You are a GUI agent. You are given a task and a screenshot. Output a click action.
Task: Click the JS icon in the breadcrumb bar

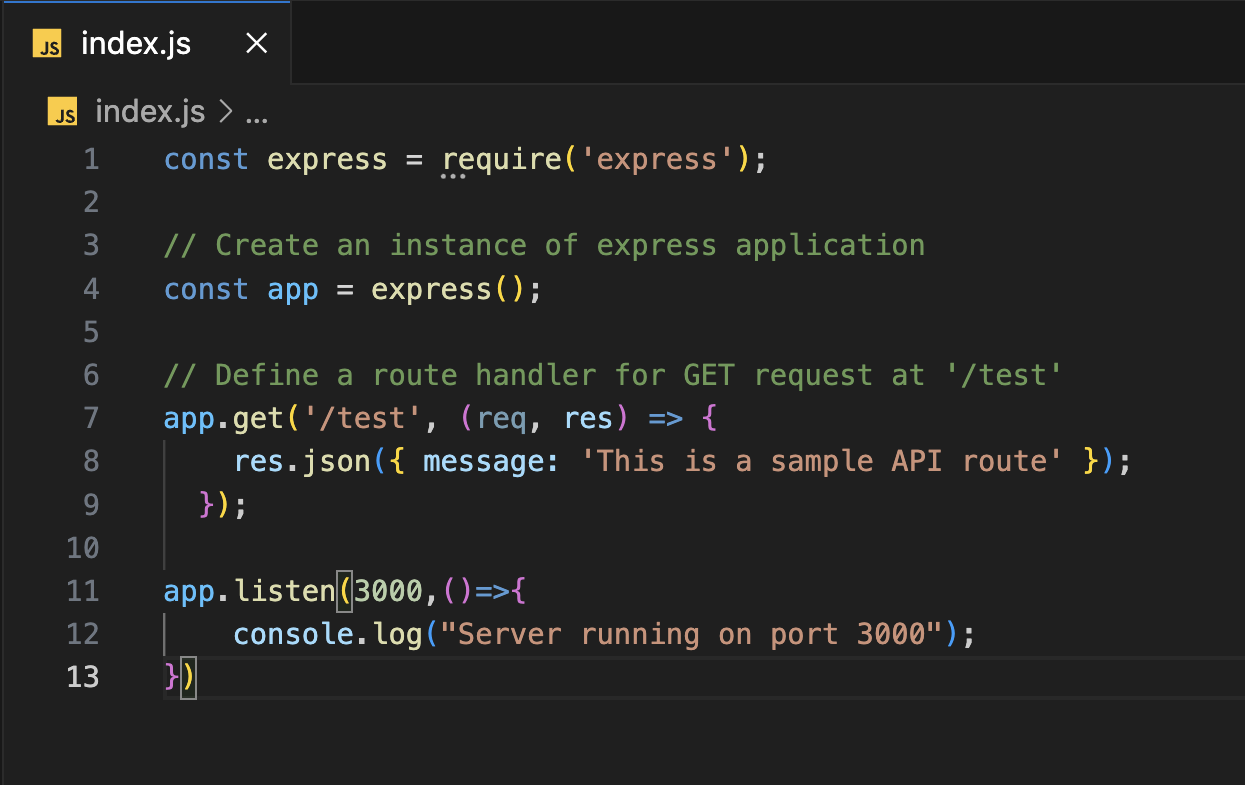coord(63,112)
